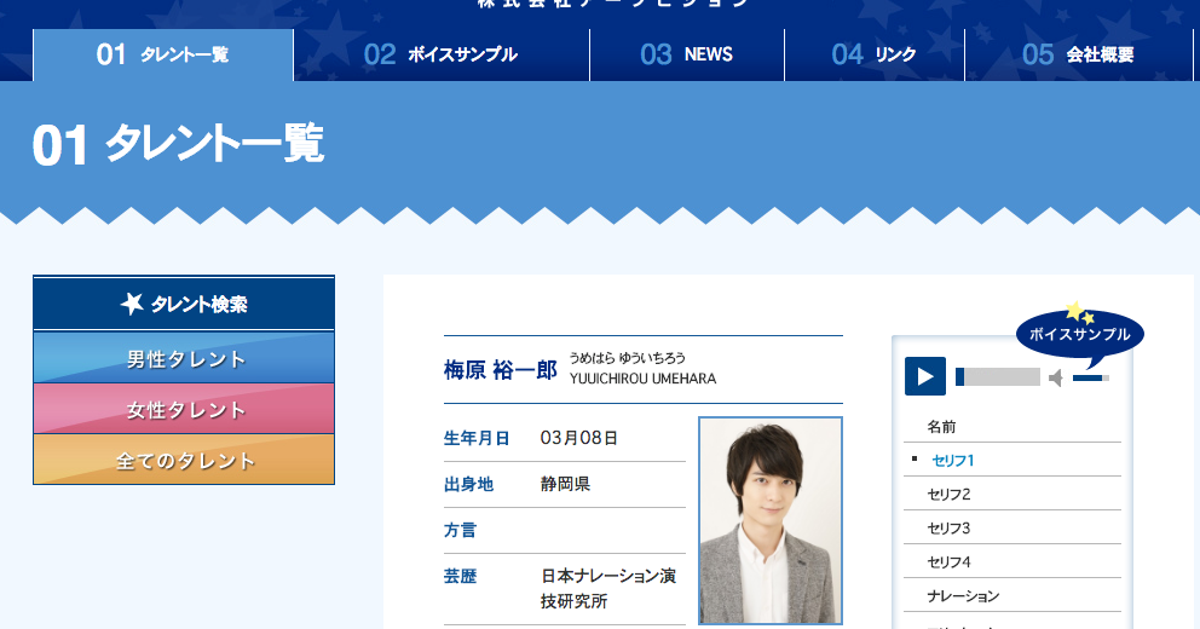Click the 01 タレント一覧 page heading
The width and height of the screenshot is (1200, 629).
pyautogui.click(x=178, y=145)
